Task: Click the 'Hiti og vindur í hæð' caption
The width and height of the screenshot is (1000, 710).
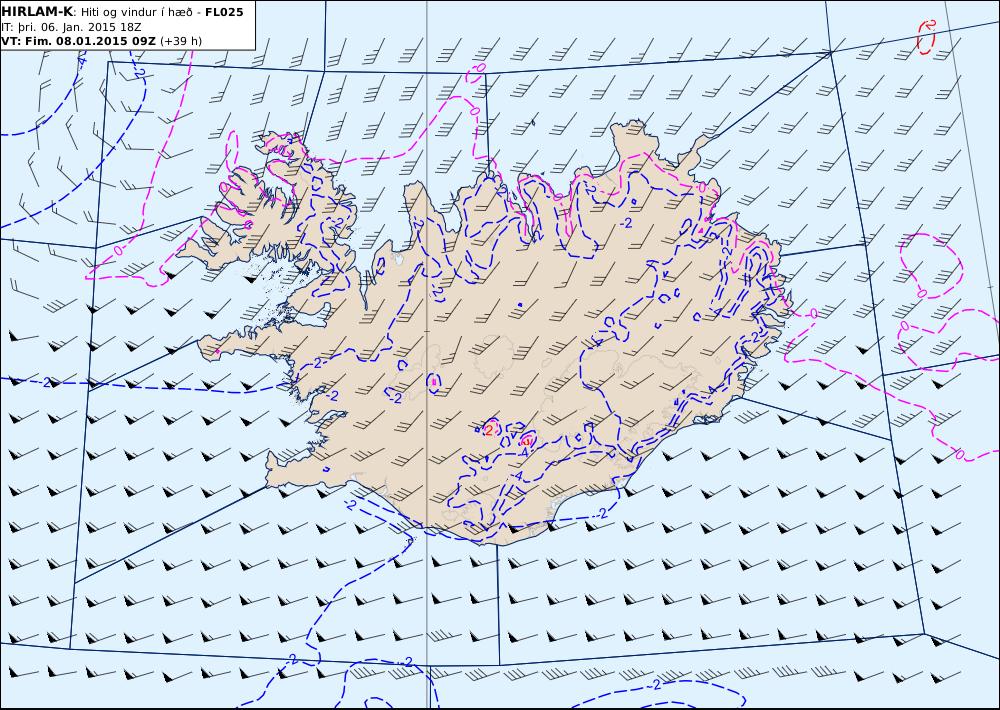Action: 136,13
